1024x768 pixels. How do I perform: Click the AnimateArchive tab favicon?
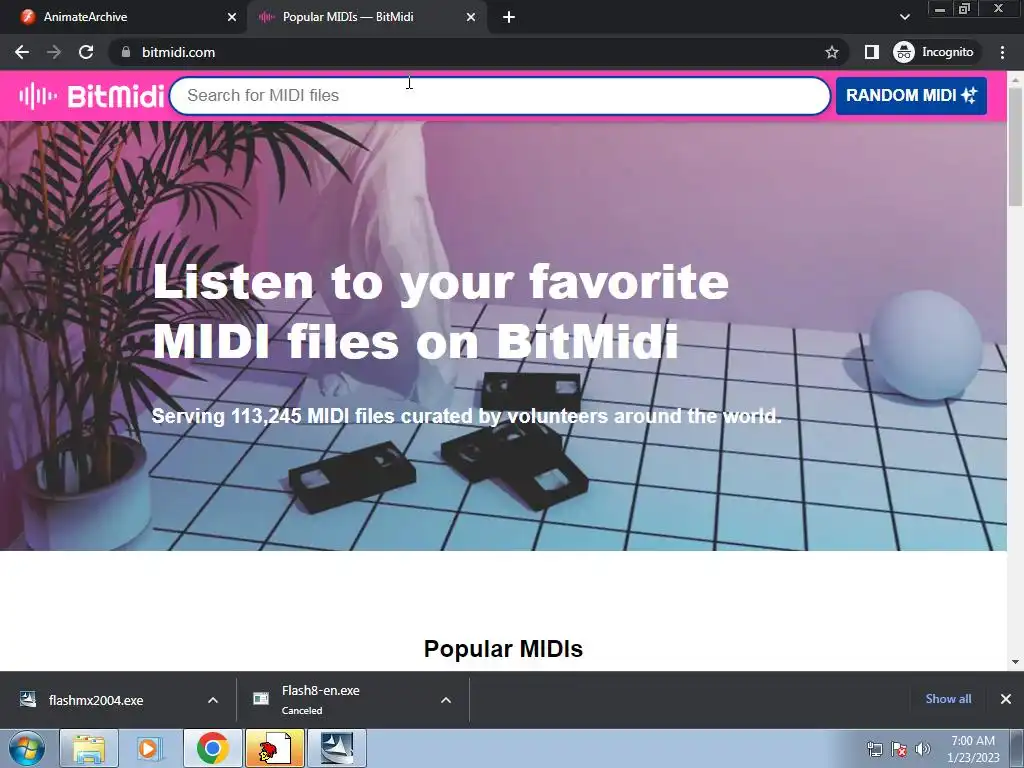click(x=27, y=17)
